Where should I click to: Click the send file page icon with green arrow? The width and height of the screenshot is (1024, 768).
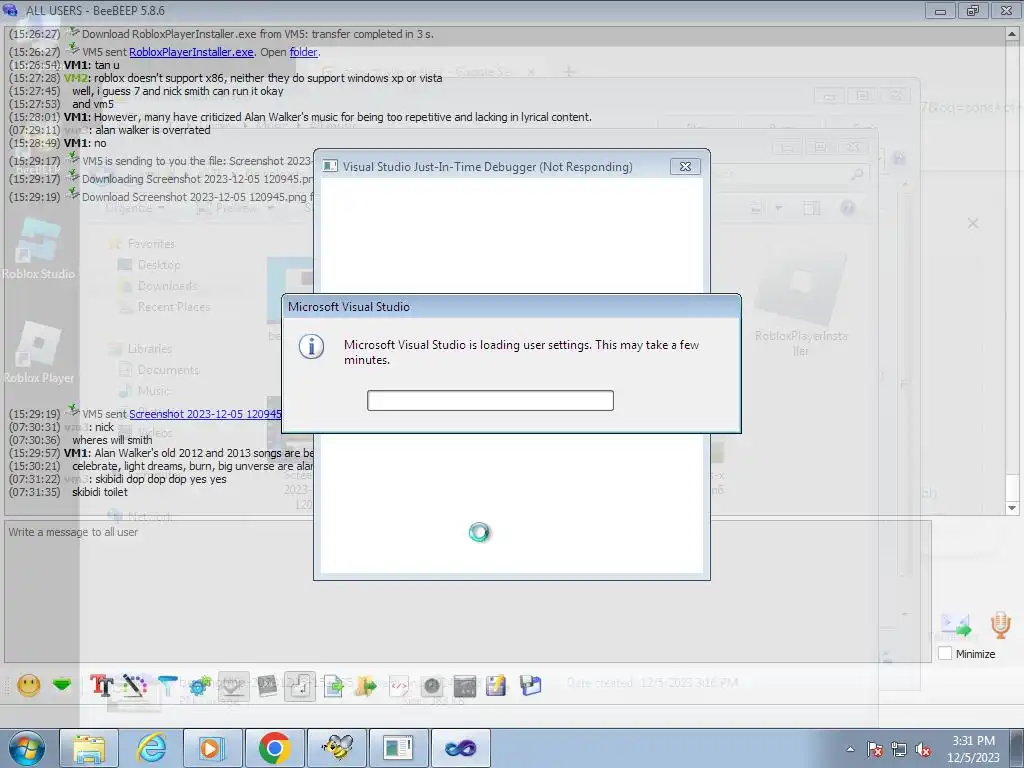(333, 686)
